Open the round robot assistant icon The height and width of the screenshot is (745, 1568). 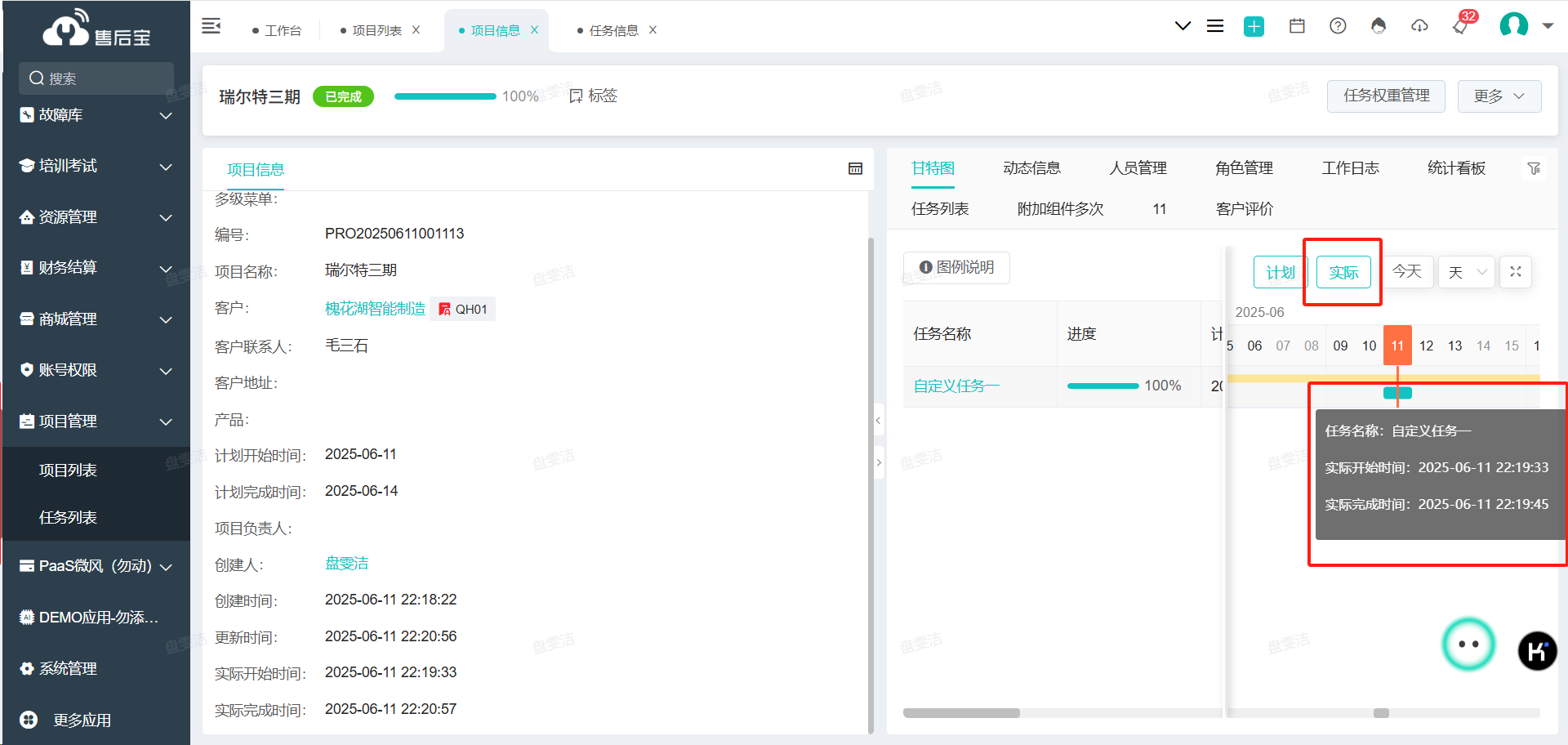click(1468, 645)
